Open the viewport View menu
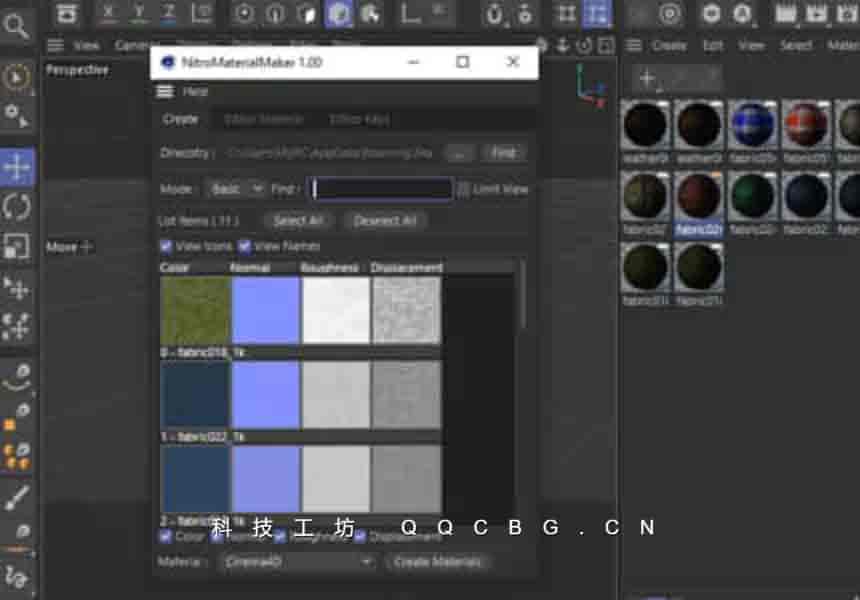 [x=87, y=45]
